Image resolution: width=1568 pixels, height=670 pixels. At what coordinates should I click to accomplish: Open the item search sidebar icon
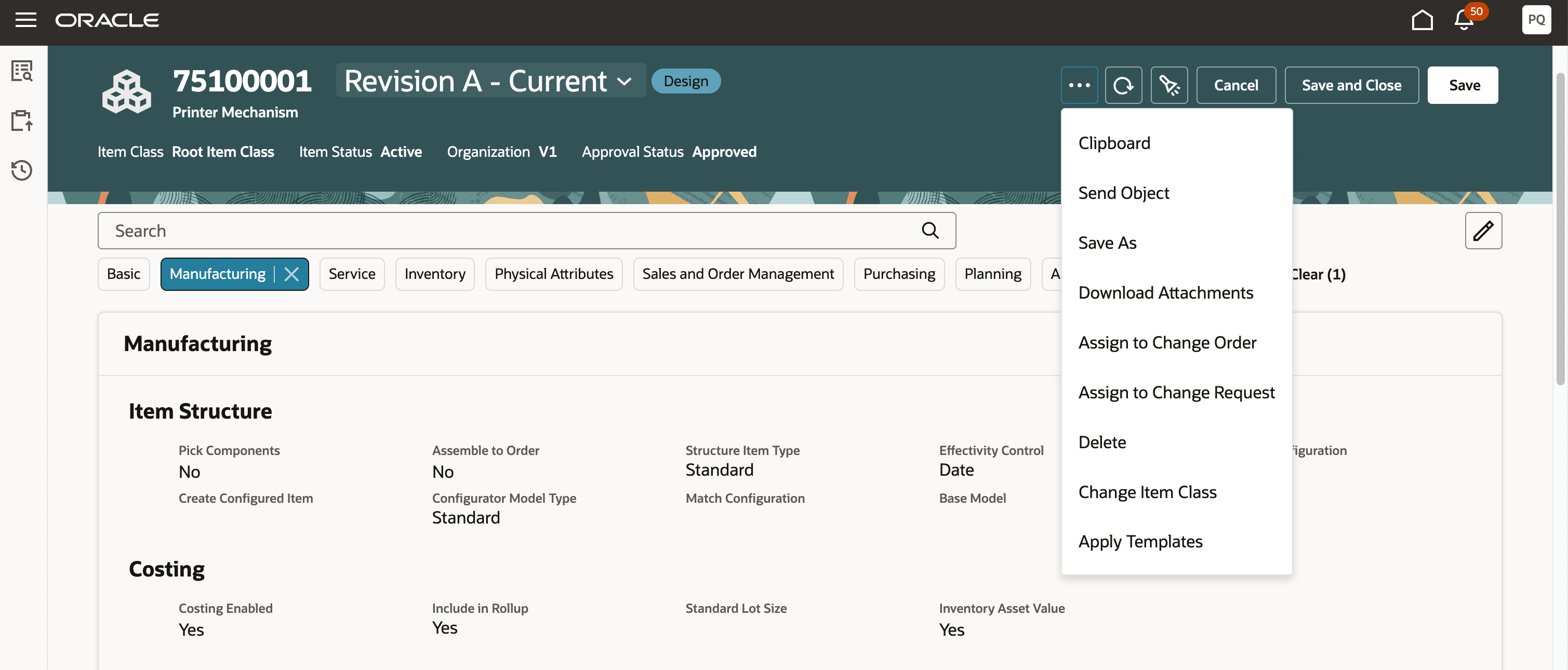[x=22, y=71]
